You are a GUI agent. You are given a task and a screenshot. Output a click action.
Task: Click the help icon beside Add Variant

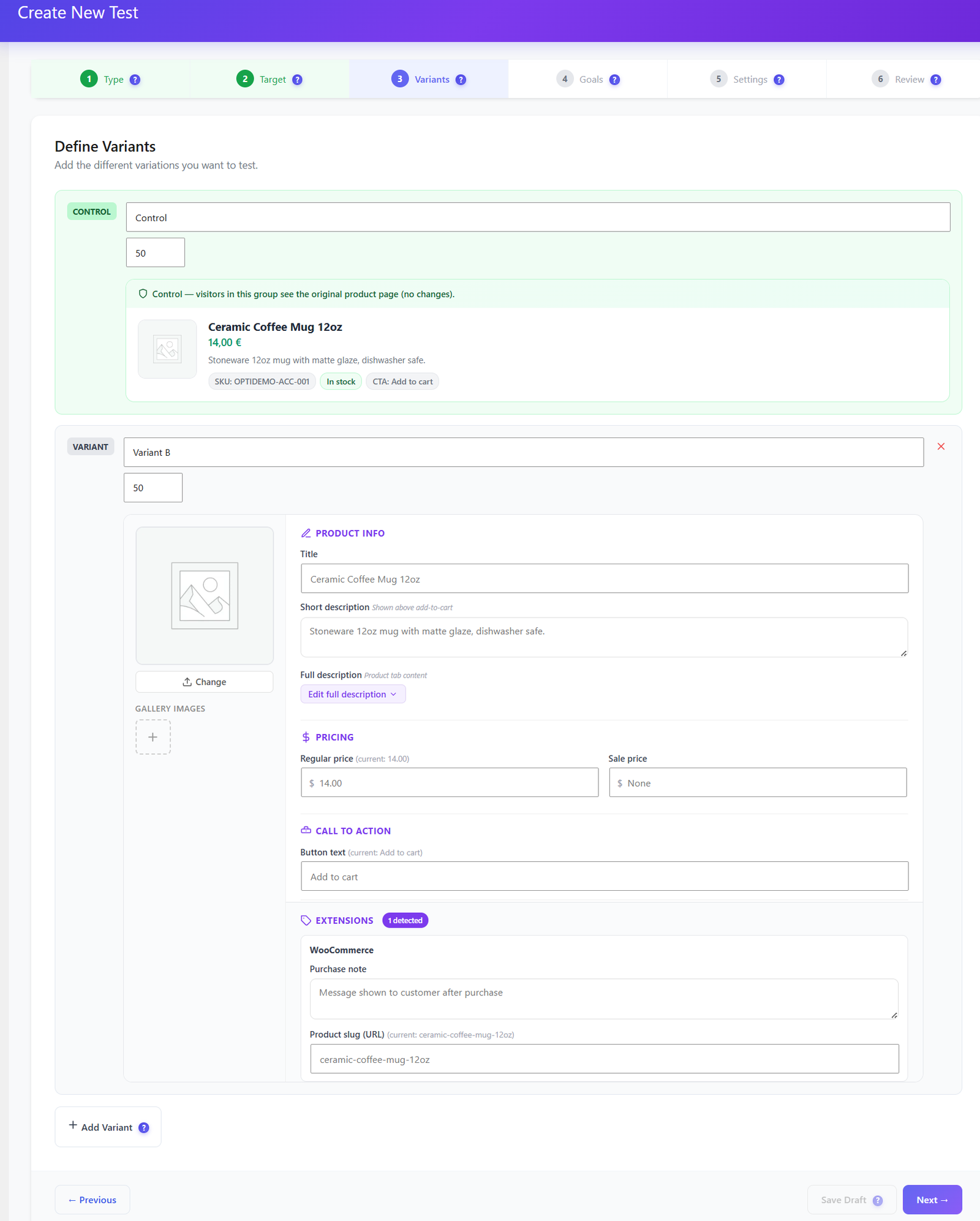(144, 1128)
